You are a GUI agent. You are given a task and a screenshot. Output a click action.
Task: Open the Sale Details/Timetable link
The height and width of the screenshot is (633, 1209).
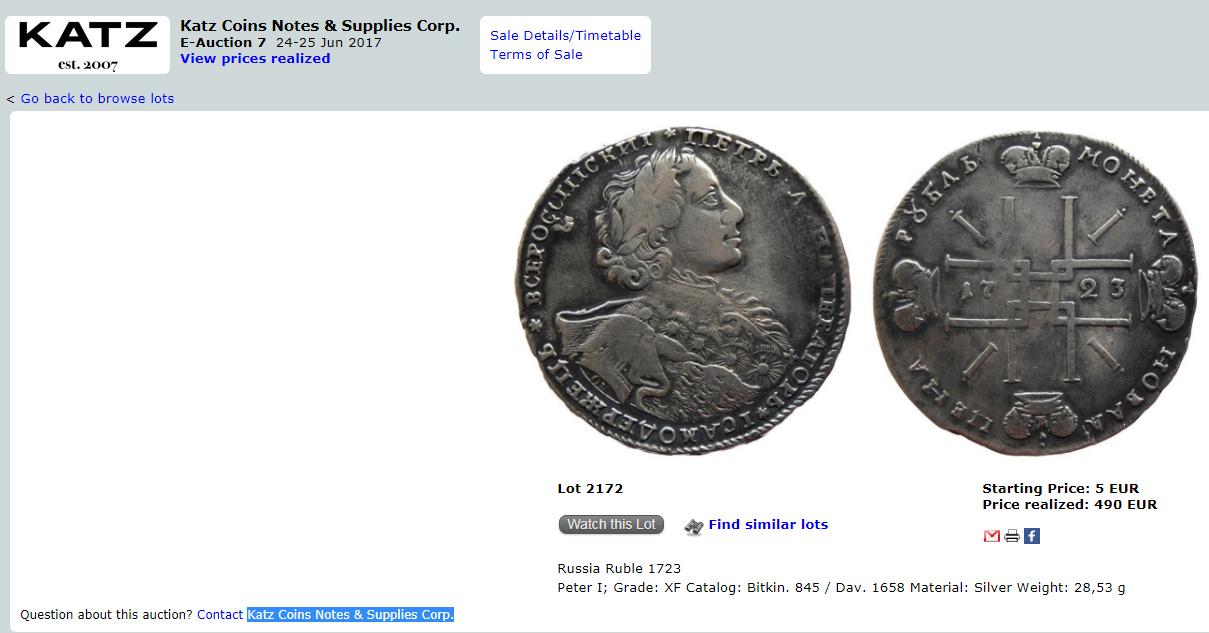tap(565, 35)
